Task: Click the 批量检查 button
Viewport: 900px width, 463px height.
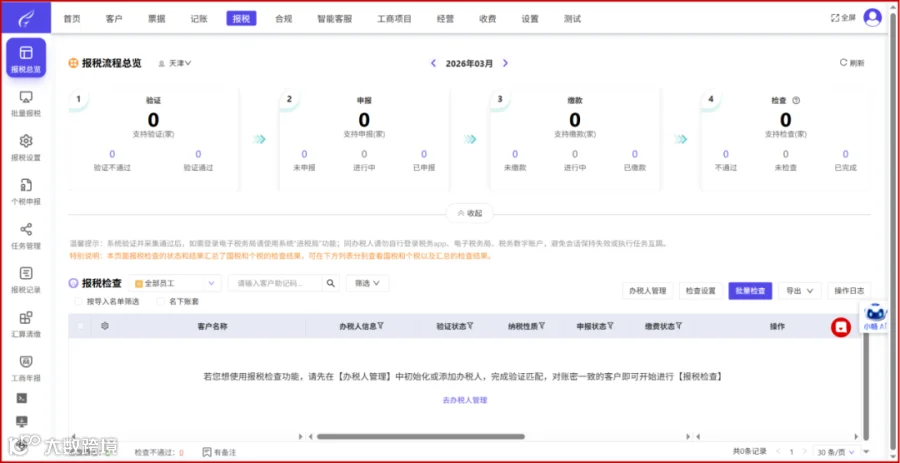Action: tap(750, 291)
